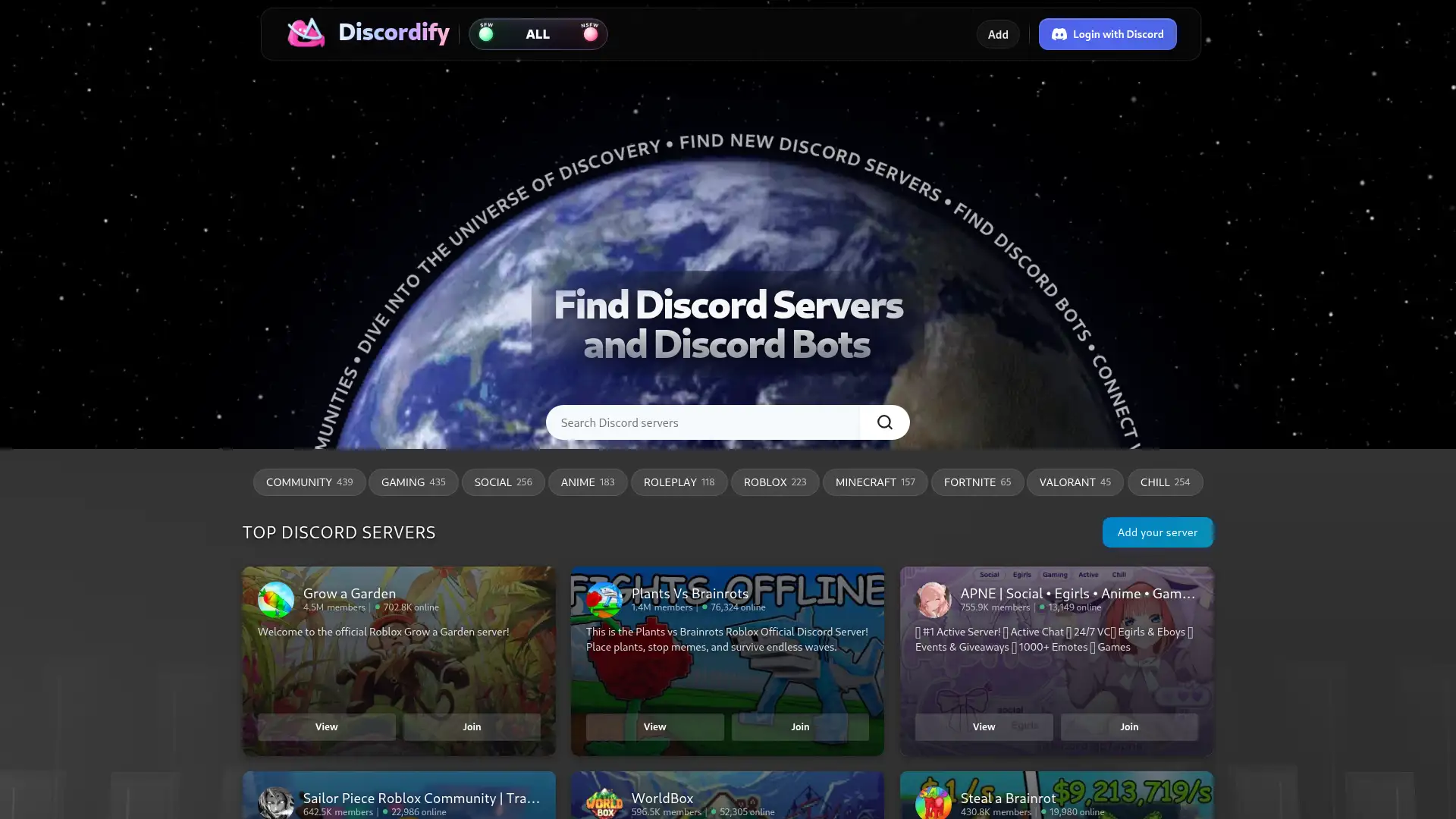
Task: Open the Plants Vs Brainrots title
Action: [690, 593]
